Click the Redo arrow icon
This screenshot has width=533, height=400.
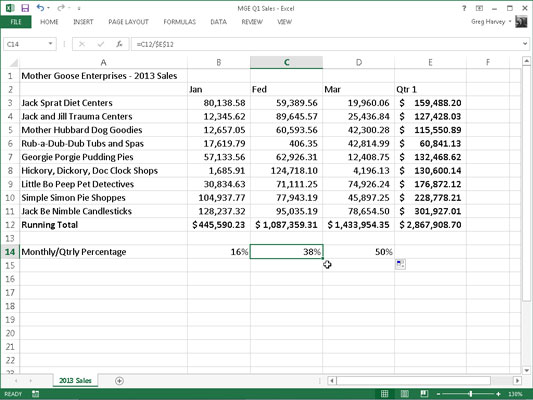(x=61, y=7)
